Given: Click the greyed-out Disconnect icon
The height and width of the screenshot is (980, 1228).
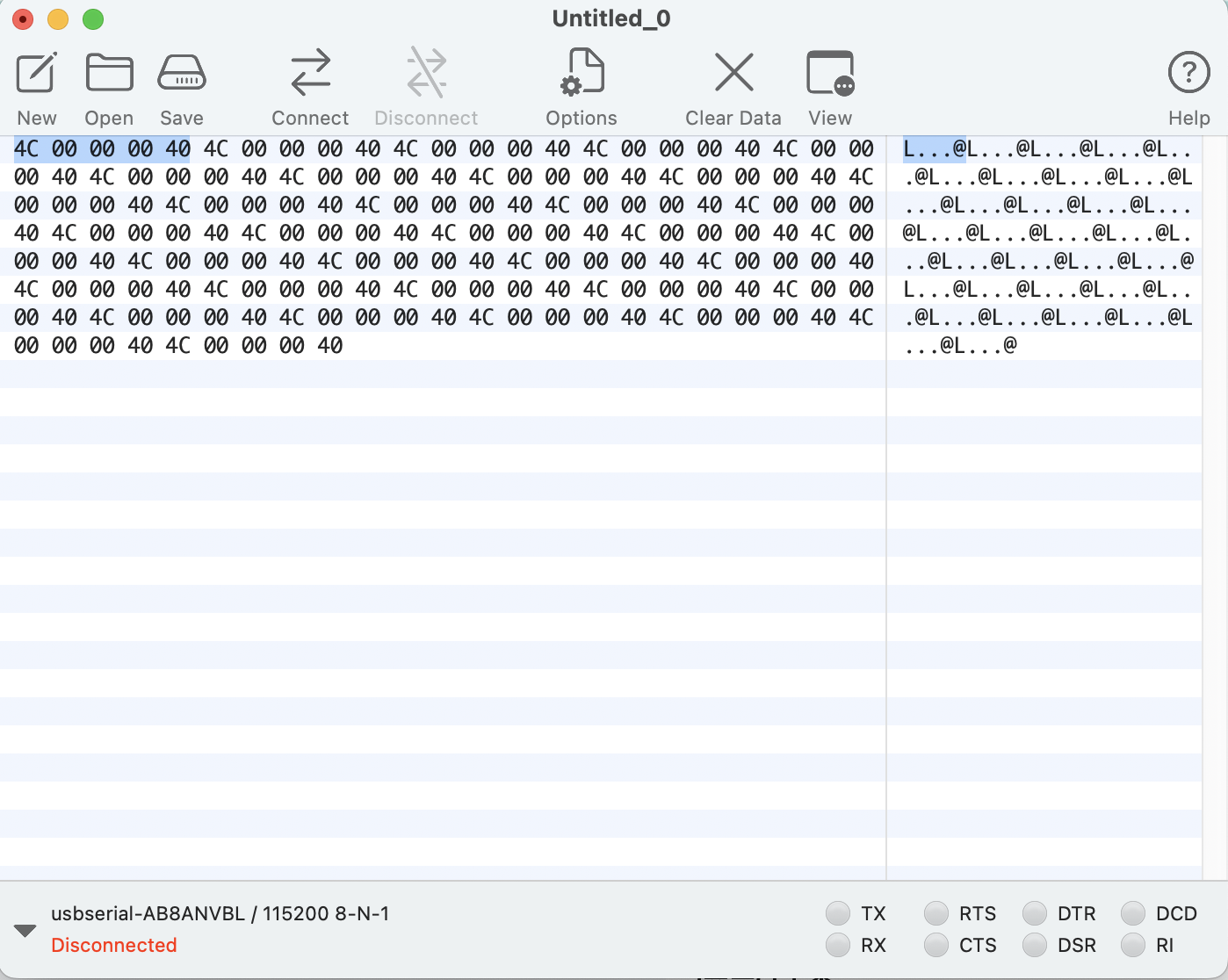Looking at the screenshot, I should click(427, 73).
